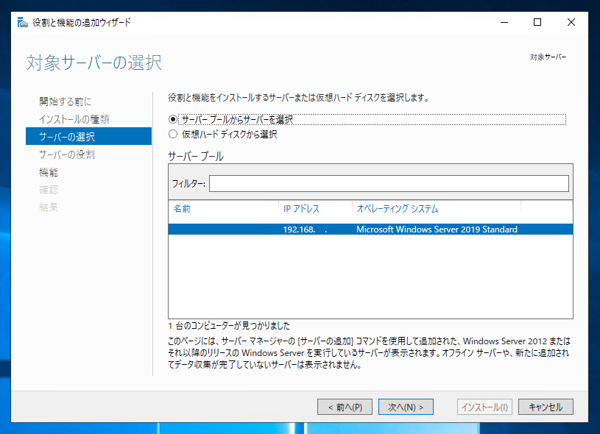Click the wizard icon in the title bar
The width and height of the screenshot is (600, 434).
click(23, 23)
